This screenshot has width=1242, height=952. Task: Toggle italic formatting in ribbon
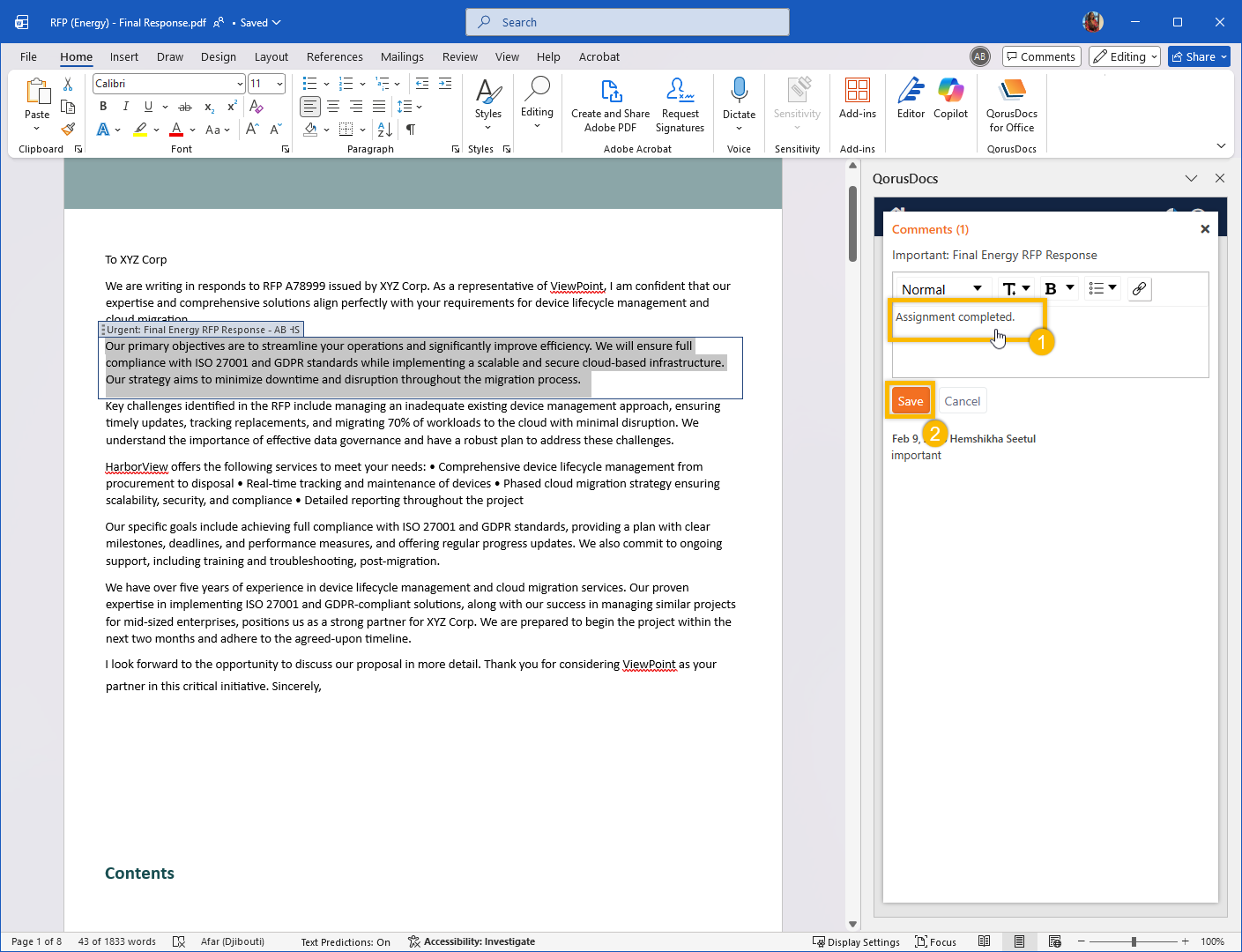click(125, 107)
